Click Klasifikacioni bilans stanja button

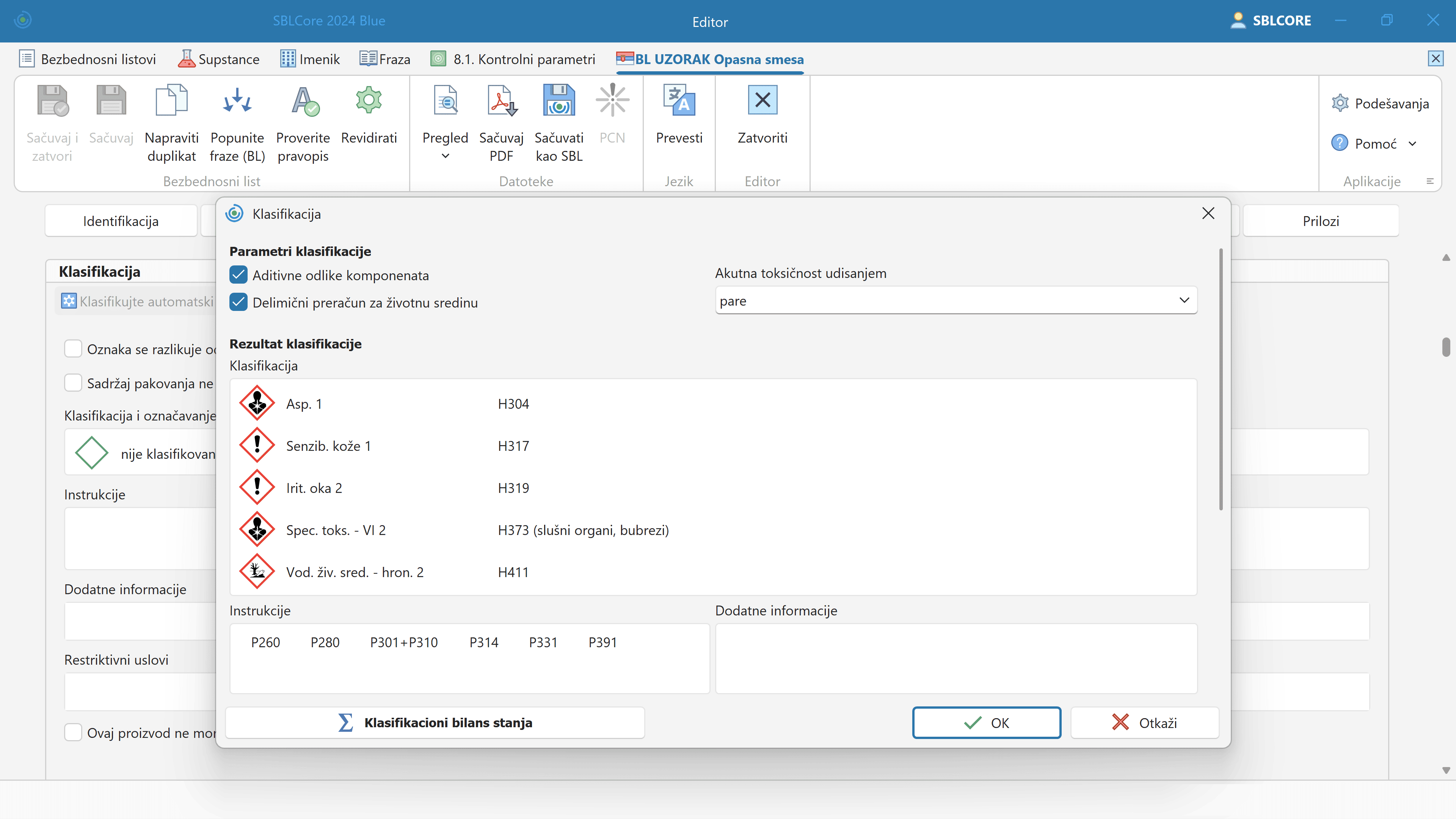[435, 722]
